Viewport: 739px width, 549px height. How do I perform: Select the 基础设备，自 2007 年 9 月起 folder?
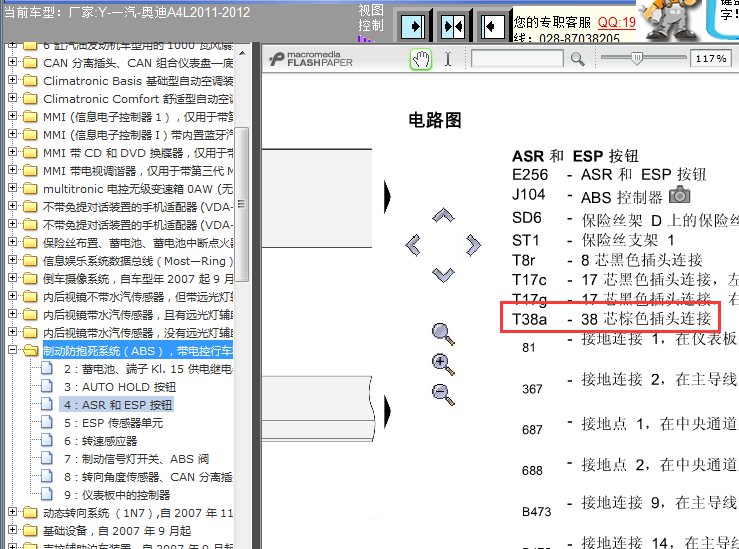tap(117, 531)
